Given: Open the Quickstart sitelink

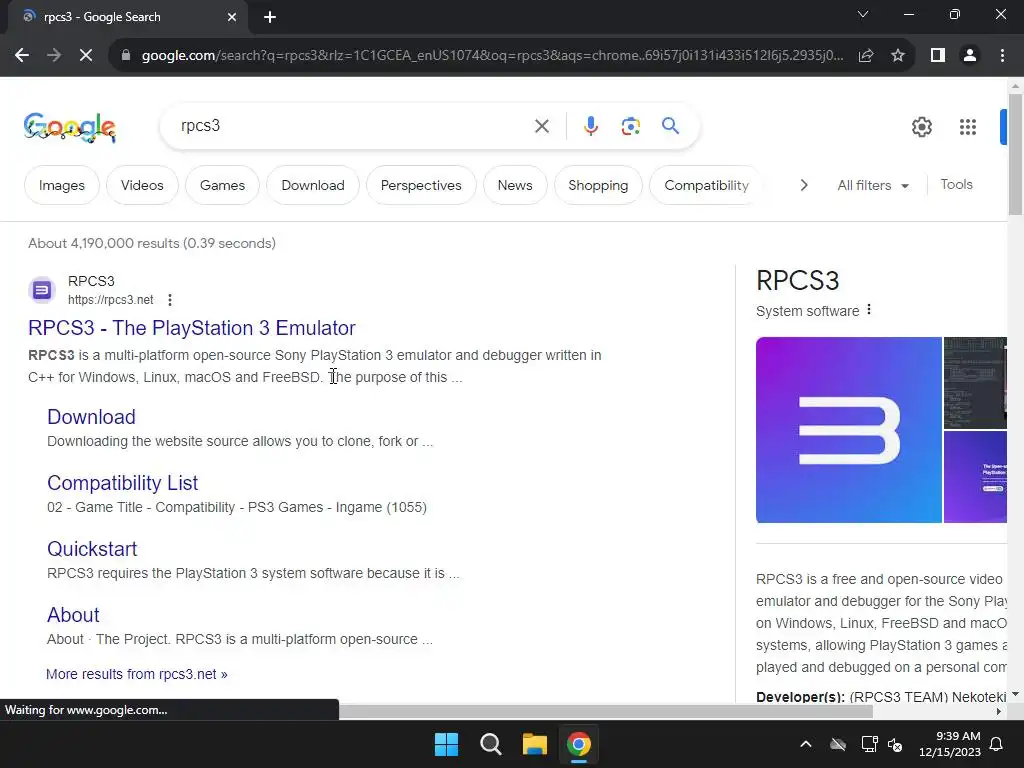Looking at the screenshot, I should coord(92,549).
